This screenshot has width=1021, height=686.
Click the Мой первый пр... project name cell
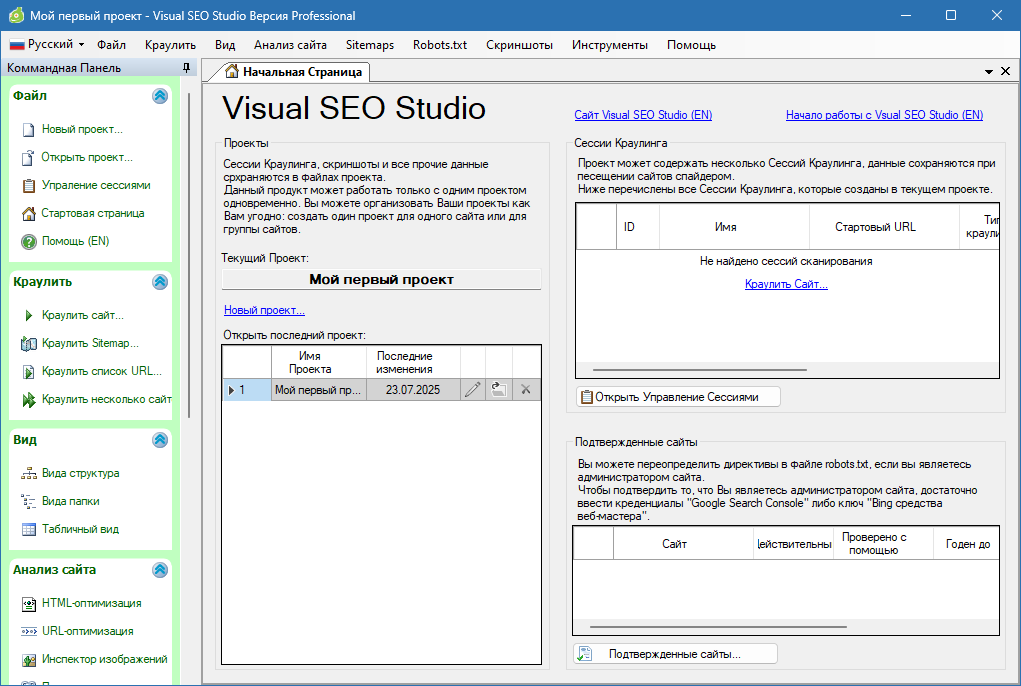[x=318, y=390]
